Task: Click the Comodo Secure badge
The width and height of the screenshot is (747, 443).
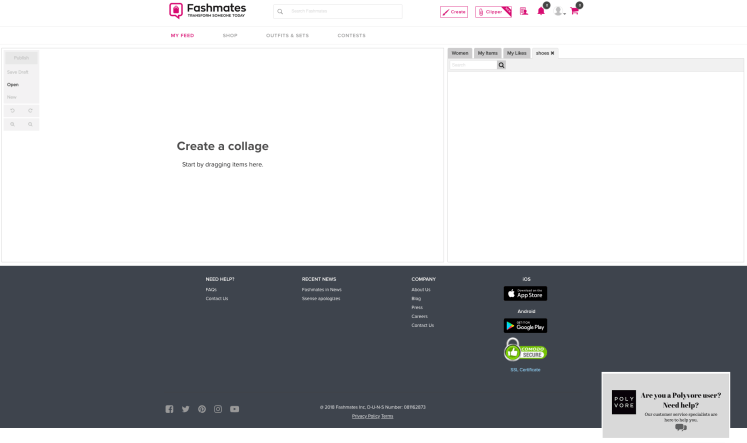Action: pos(525,350)
